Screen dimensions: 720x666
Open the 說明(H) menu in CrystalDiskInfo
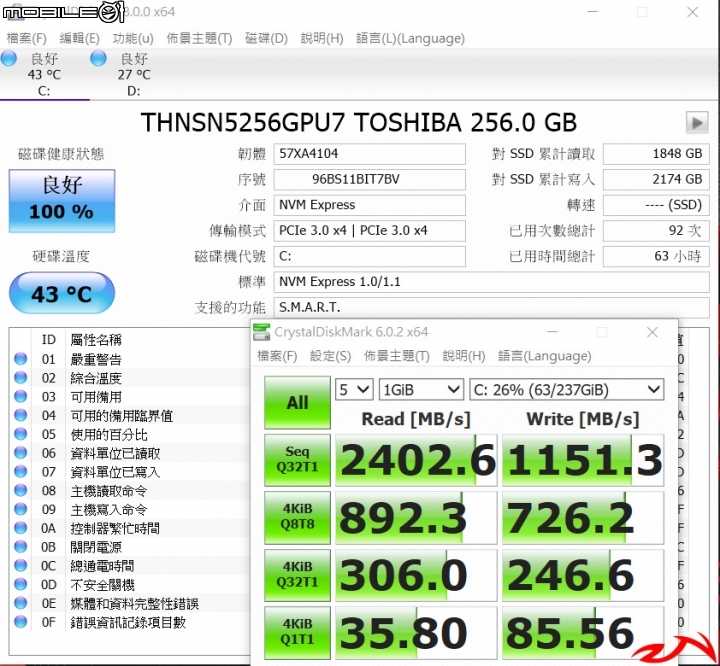(x=322, y=39)
